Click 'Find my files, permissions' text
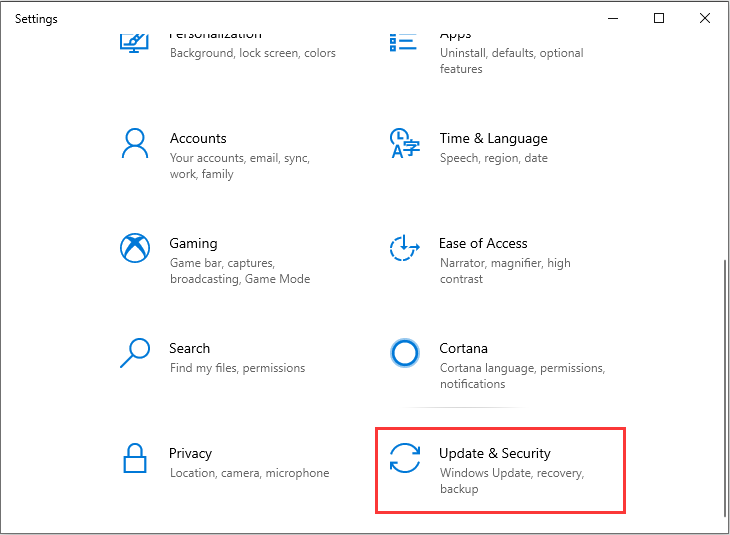 pos(237,368)
